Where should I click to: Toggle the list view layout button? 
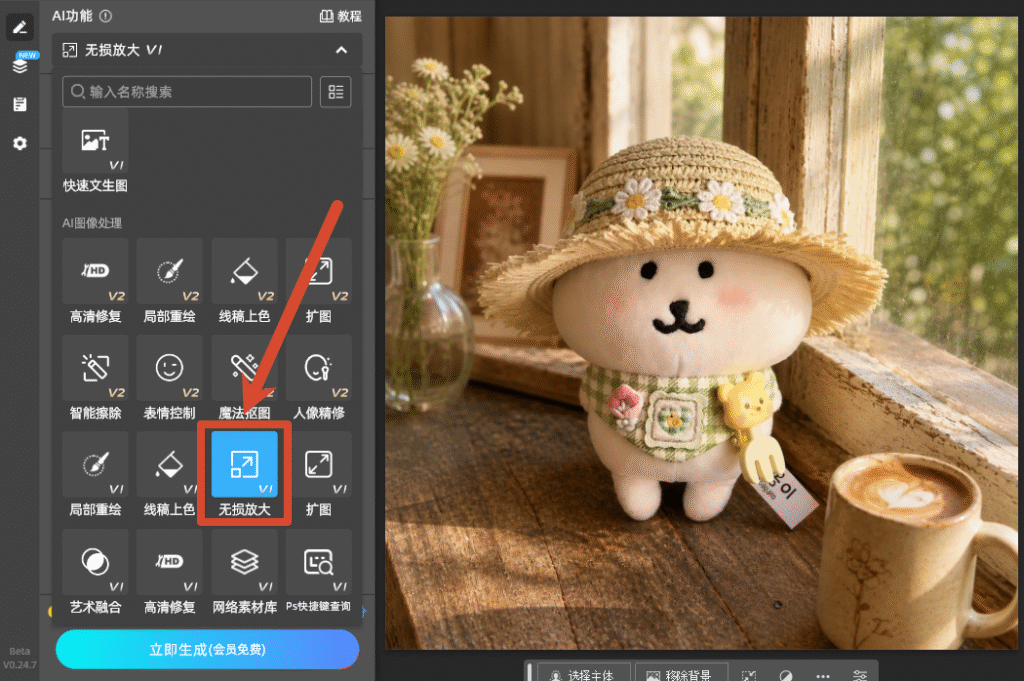coord(336,91)
